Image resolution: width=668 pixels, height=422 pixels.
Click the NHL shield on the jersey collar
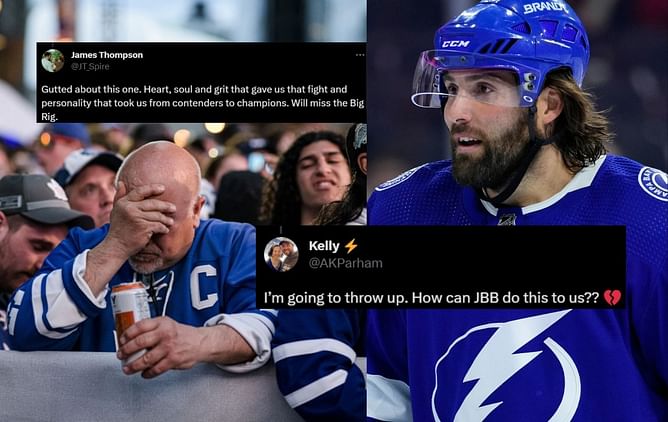tap(507, 220)
